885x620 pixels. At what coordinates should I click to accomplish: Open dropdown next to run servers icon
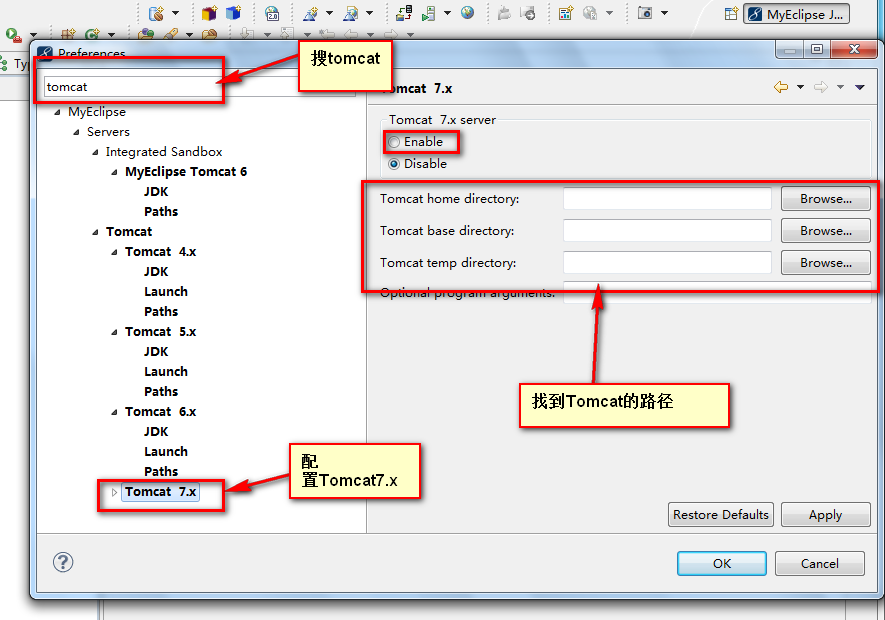click(448, 13)
